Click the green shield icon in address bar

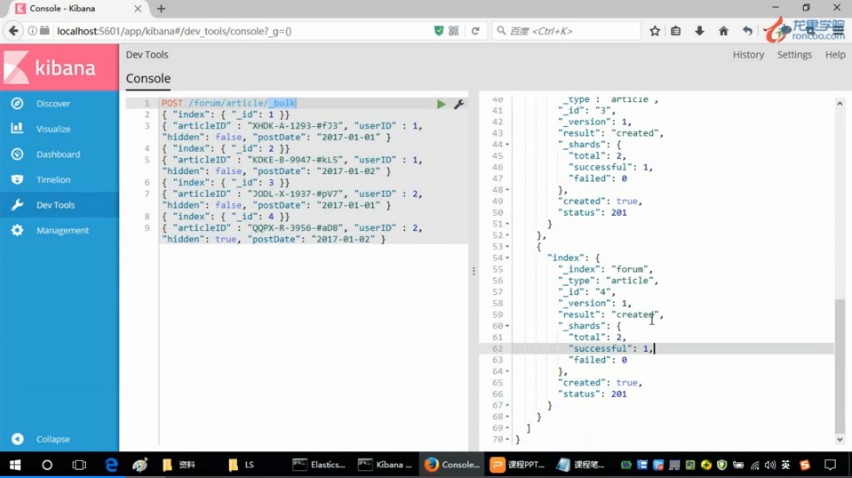(438, 31)
